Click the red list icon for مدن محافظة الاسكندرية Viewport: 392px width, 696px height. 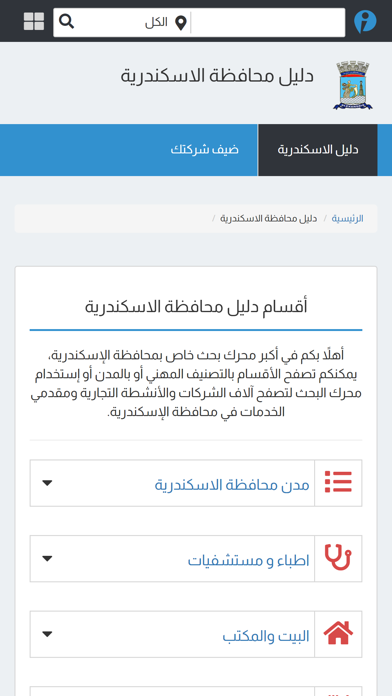338,482
